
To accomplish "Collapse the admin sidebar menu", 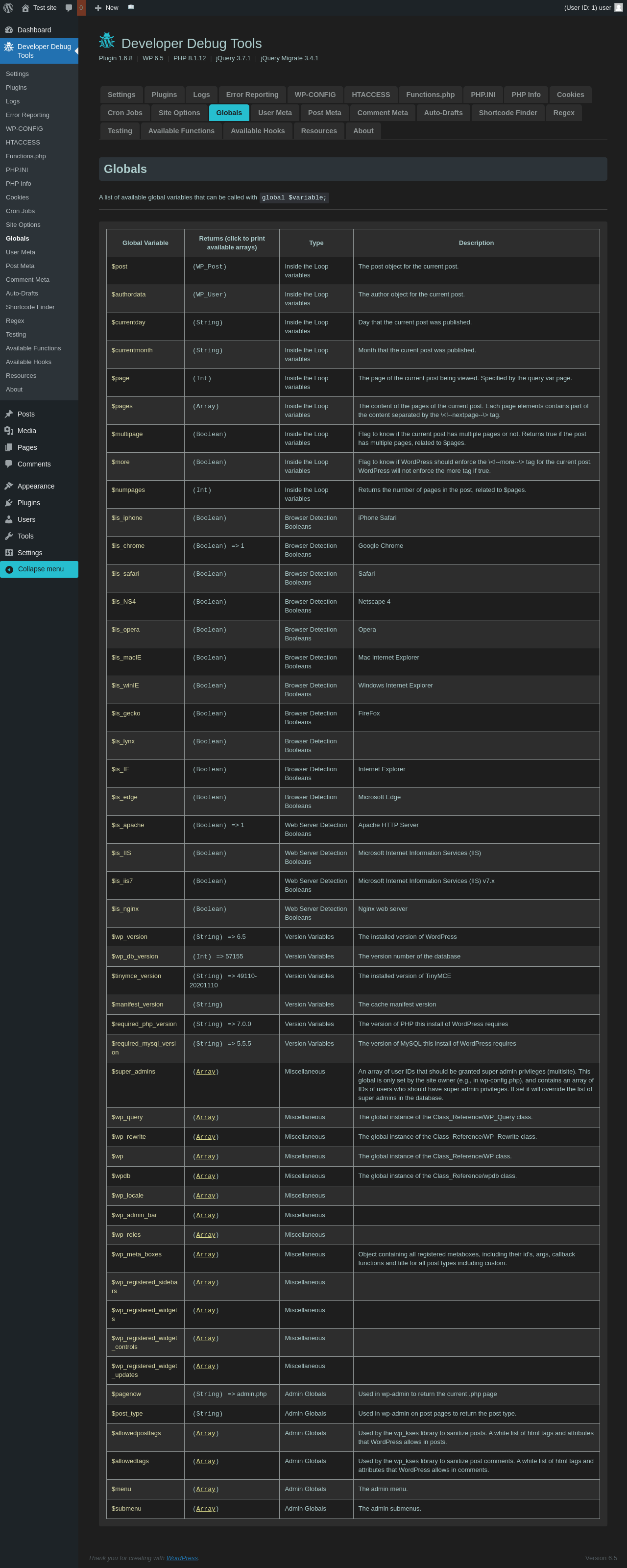I will (39, 569).
